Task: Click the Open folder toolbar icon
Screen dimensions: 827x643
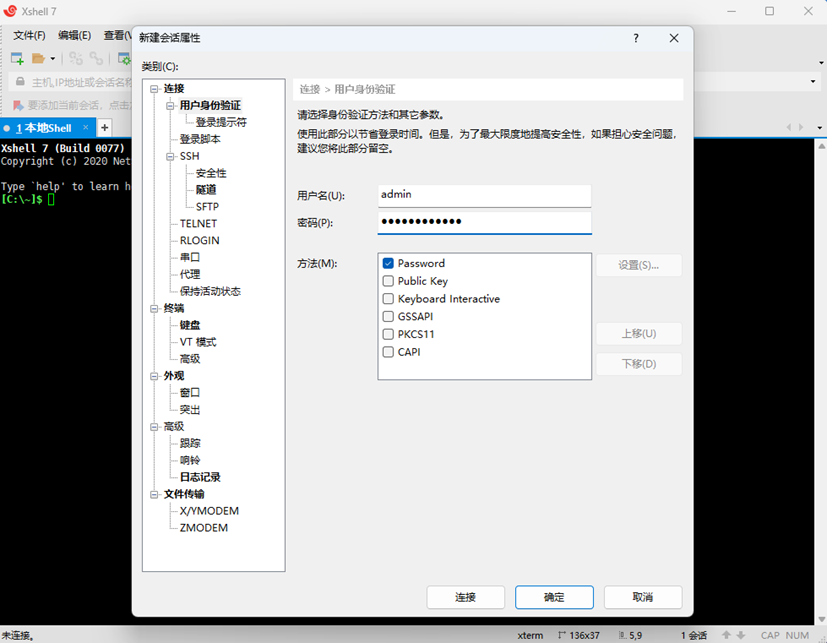Action: [38, 59]
